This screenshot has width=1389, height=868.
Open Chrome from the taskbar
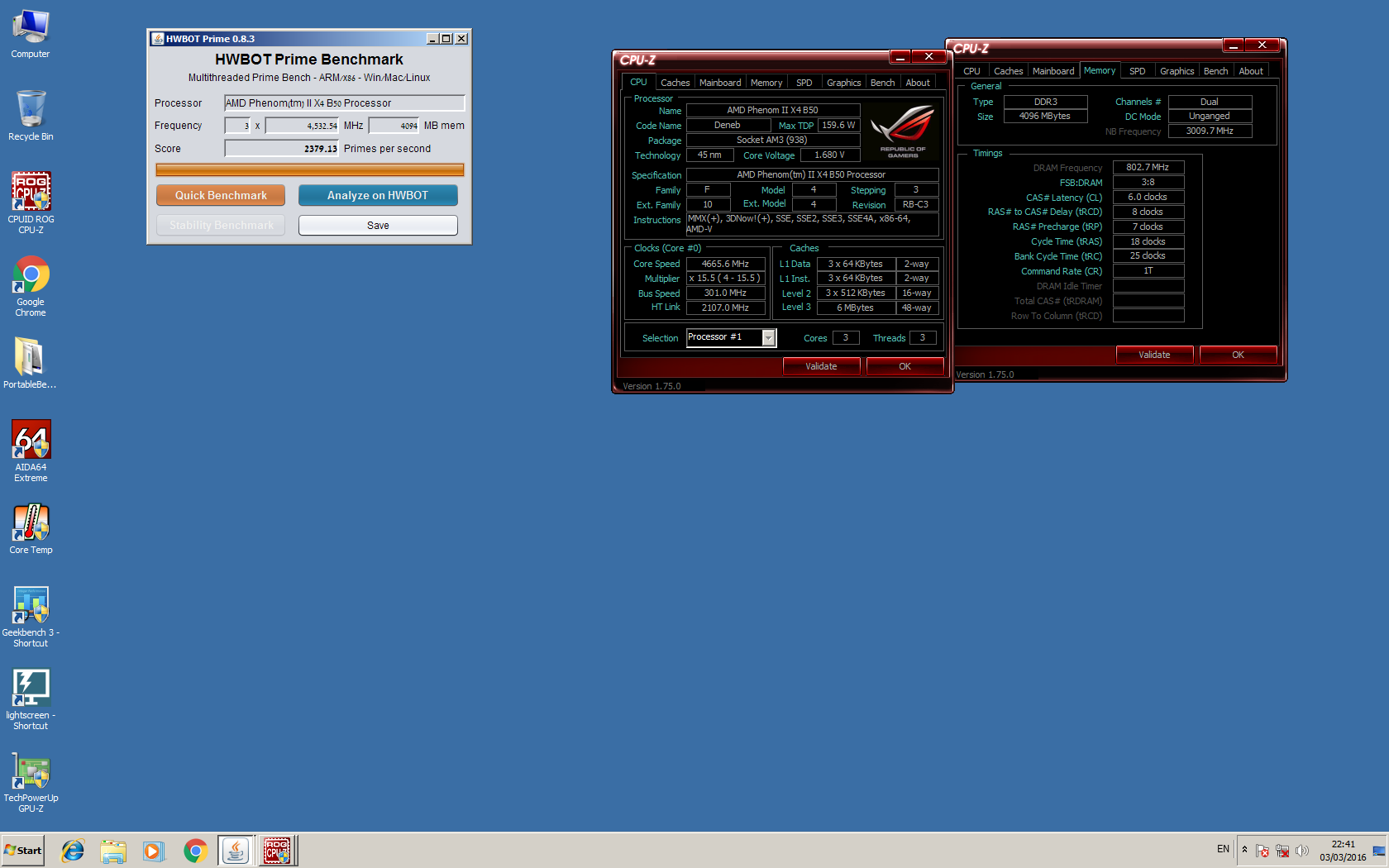pyautogui.click(x=195, y=851)
